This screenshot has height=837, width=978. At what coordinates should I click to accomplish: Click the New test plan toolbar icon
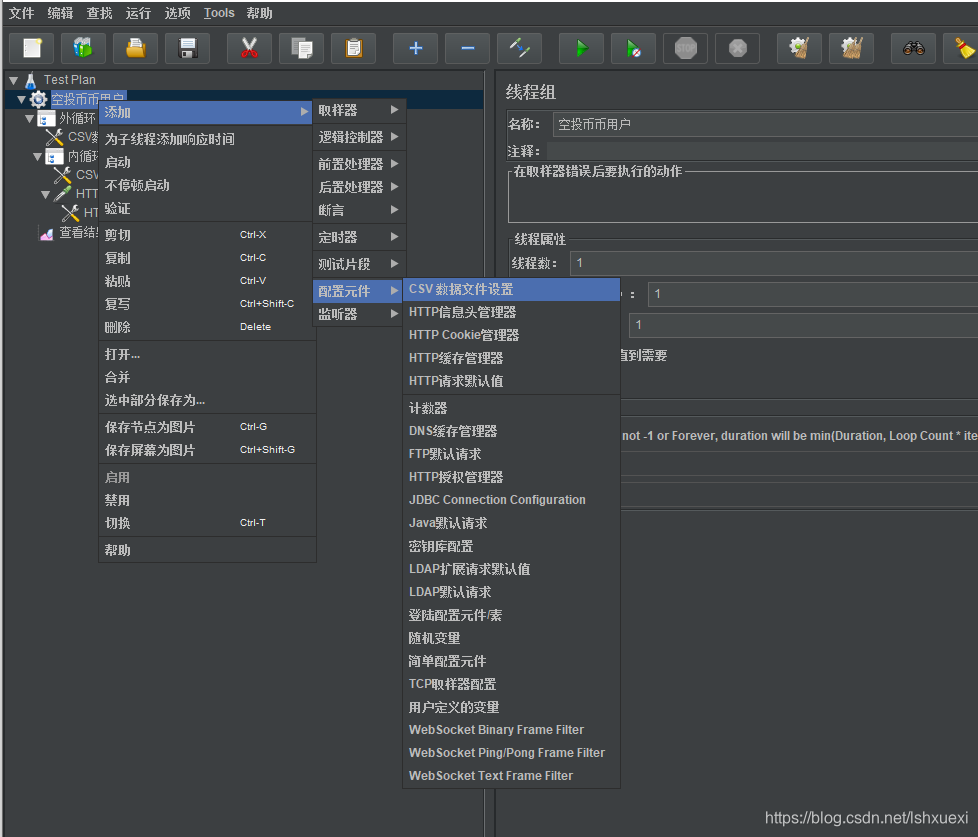(x=32, y=48)
